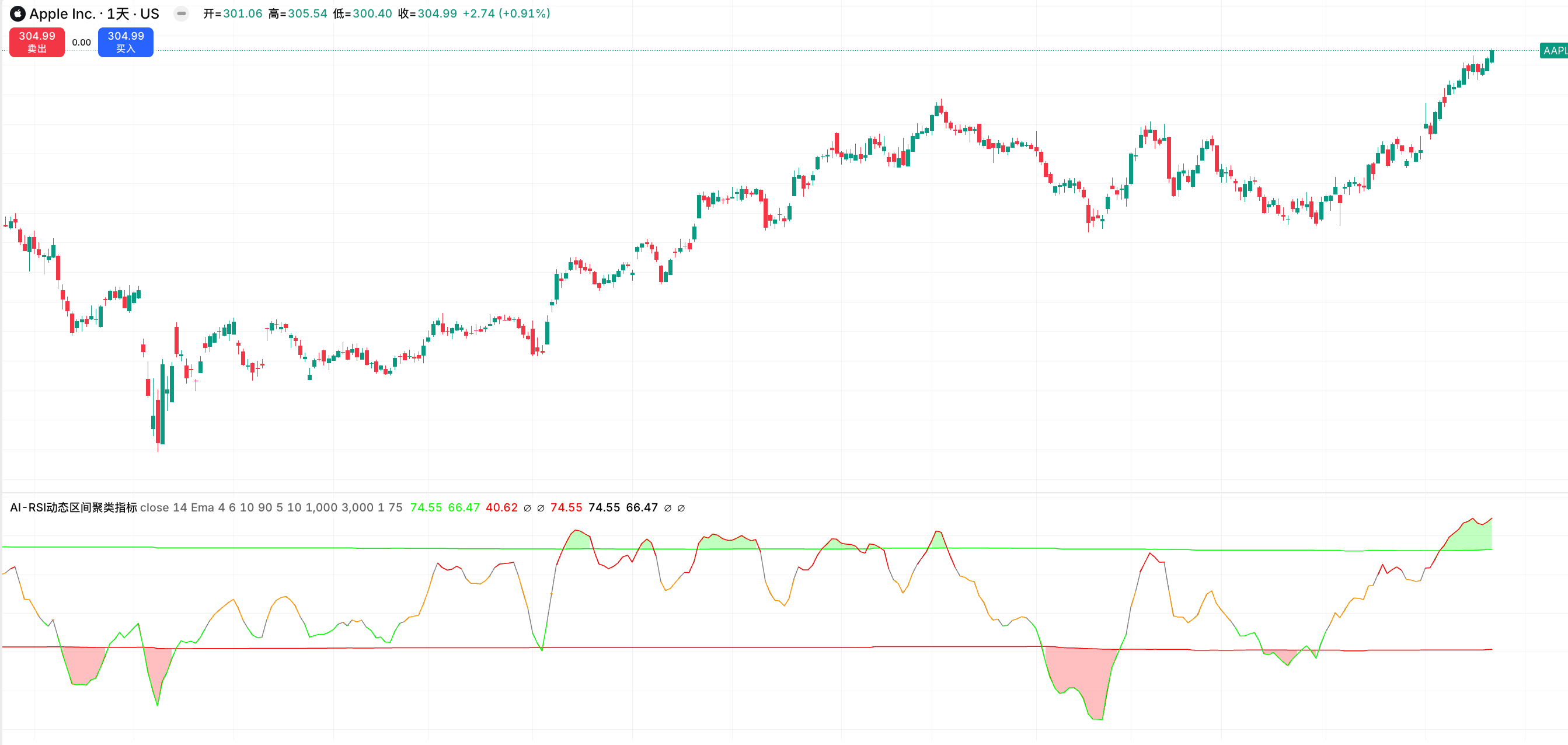The image size is (1568, 745).
Task: Click the change value +2.74 (+0.91%)
Action: click(507, 13)
